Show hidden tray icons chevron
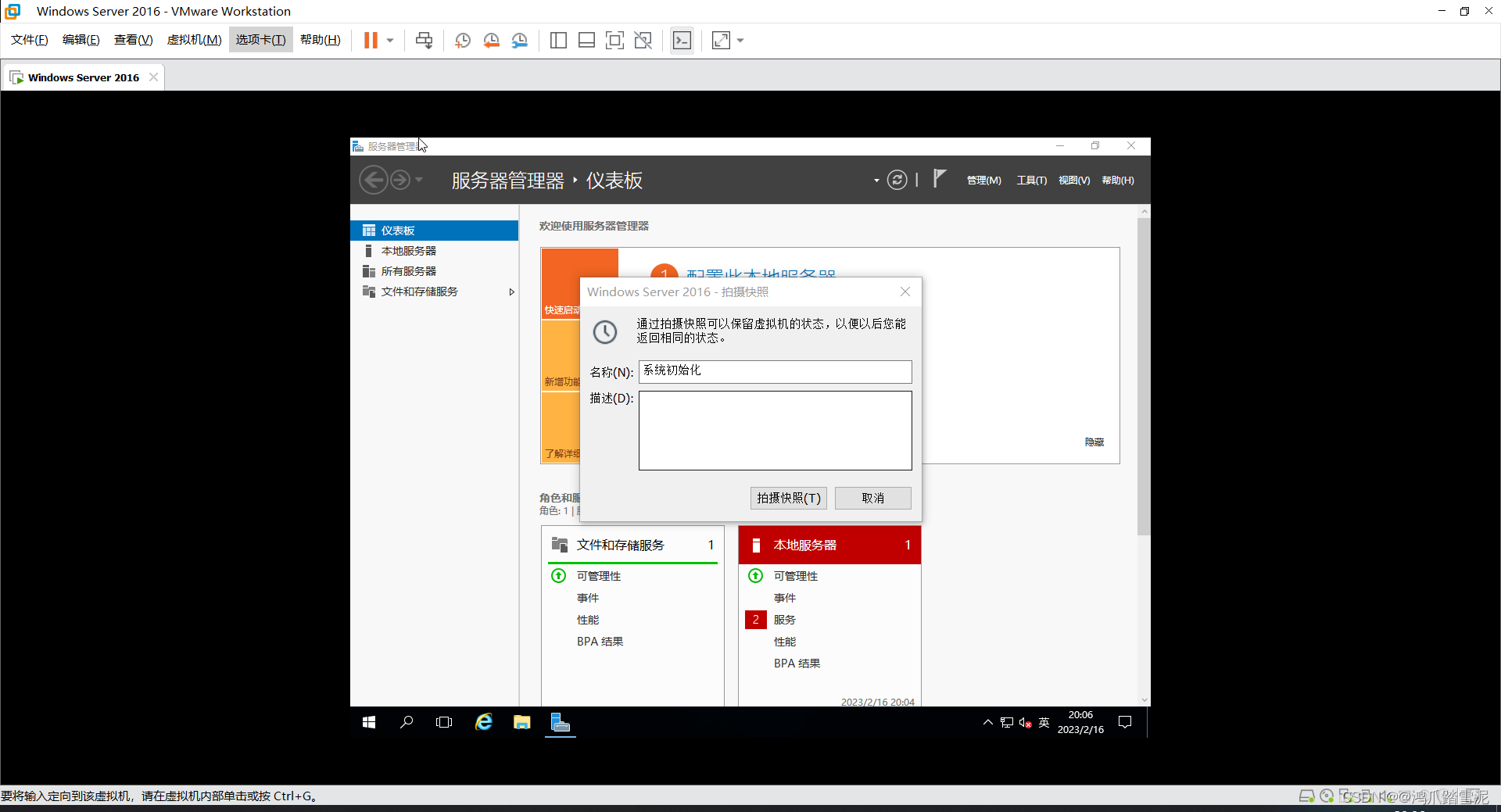Screen dimensions: 1501x812 click(988, 722)
